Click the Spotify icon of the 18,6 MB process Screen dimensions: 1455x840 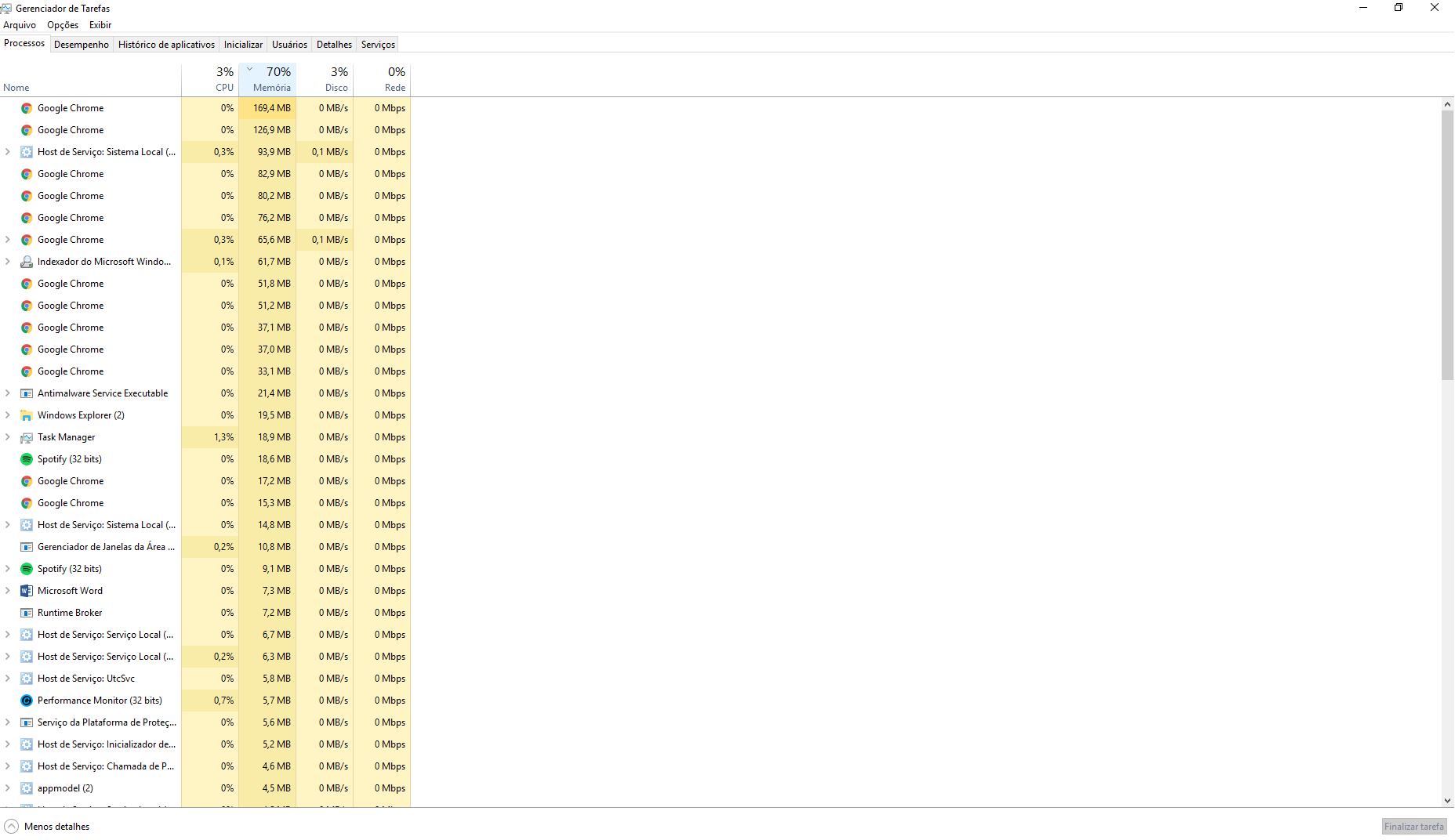[27, 459]
